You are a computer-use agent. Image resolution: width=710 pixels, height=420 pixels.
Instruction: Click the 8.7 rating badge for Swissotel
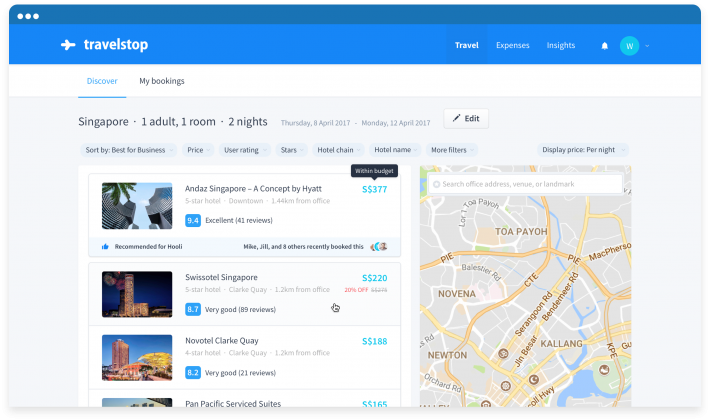coord(193,310)
